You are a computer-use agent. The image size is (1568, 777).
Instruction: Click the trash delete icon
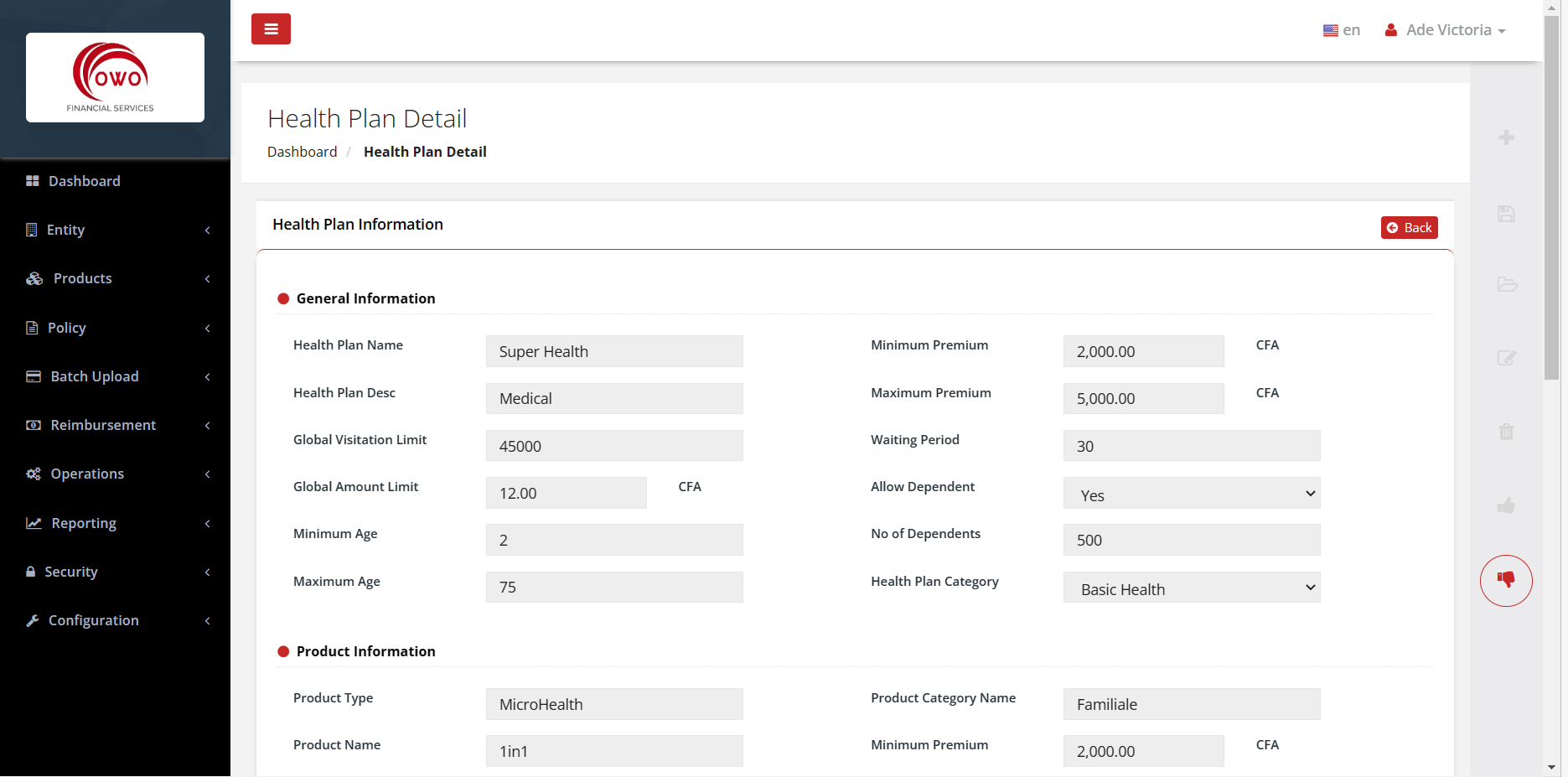(x=1506, y=432)
